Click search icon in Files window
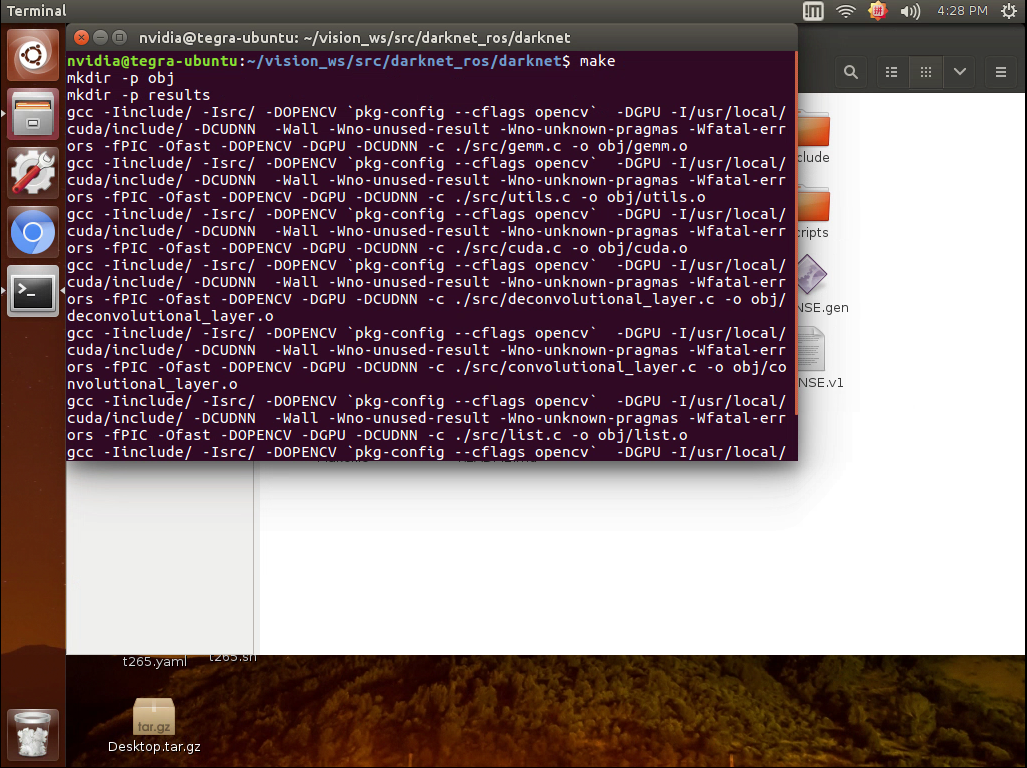 (851, 72)
